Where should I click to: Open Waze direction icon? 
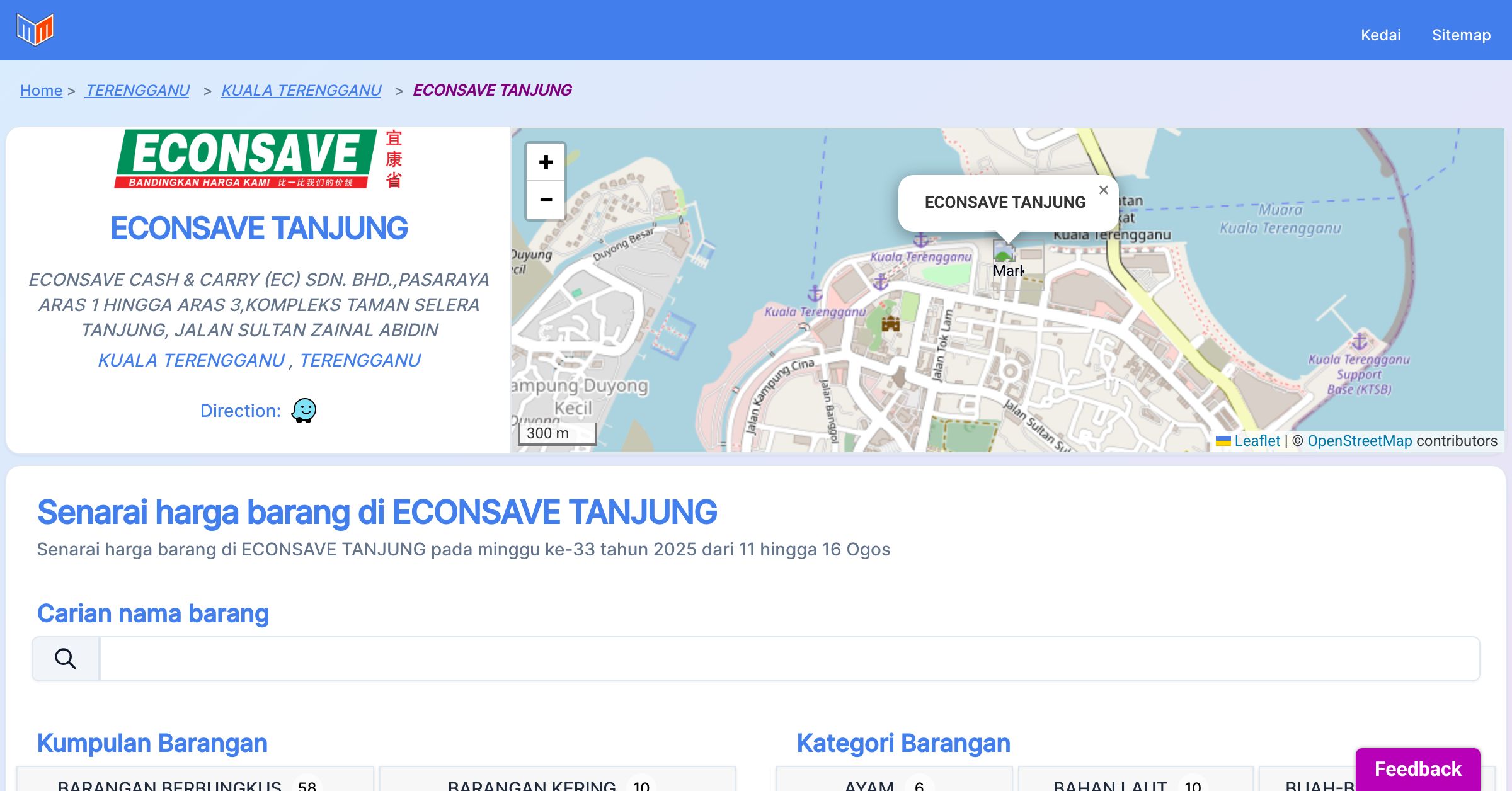tap(304, 411)
